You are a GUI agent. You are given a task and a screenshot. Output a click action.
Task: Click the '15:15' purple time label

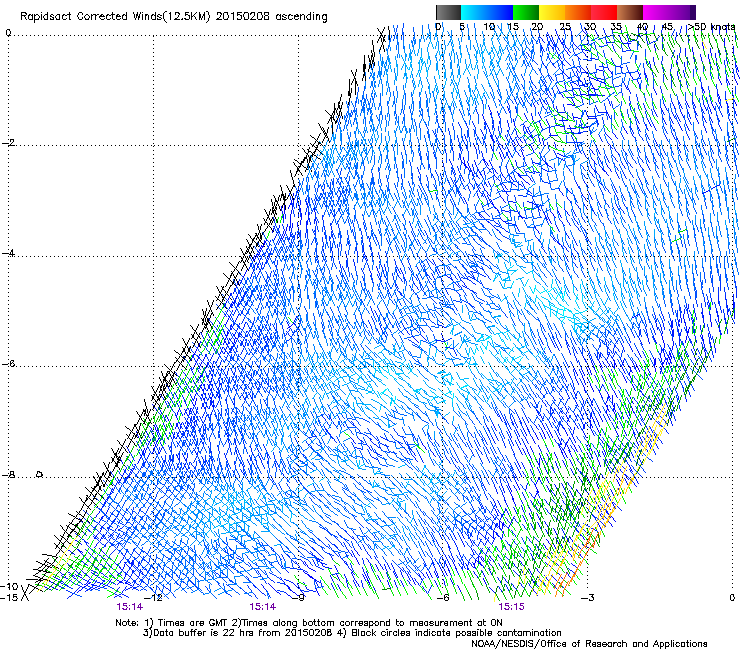(511, 607)
